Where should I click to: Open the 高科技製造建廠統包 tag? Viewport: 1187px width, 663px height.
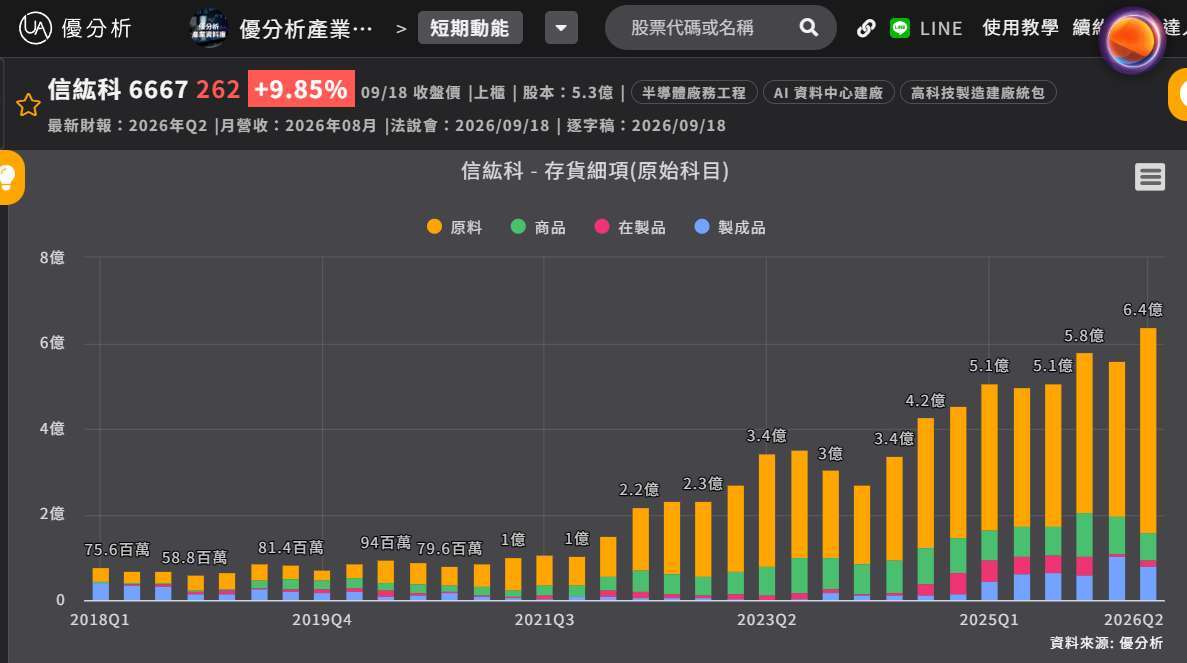(x=977, y=92)
